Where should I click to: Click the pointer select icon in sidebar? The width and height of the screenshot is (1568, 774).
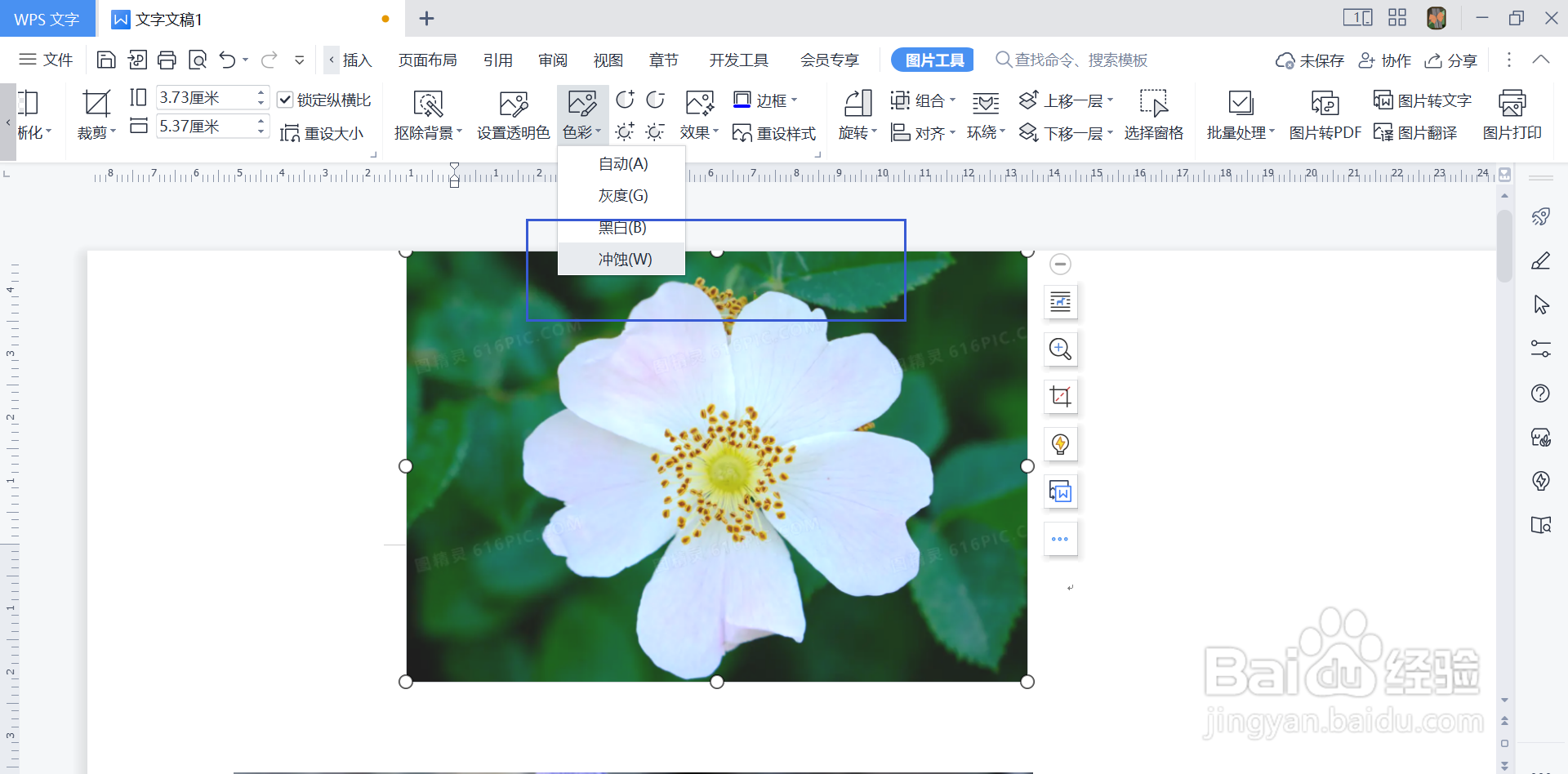tap(1540, 305)
